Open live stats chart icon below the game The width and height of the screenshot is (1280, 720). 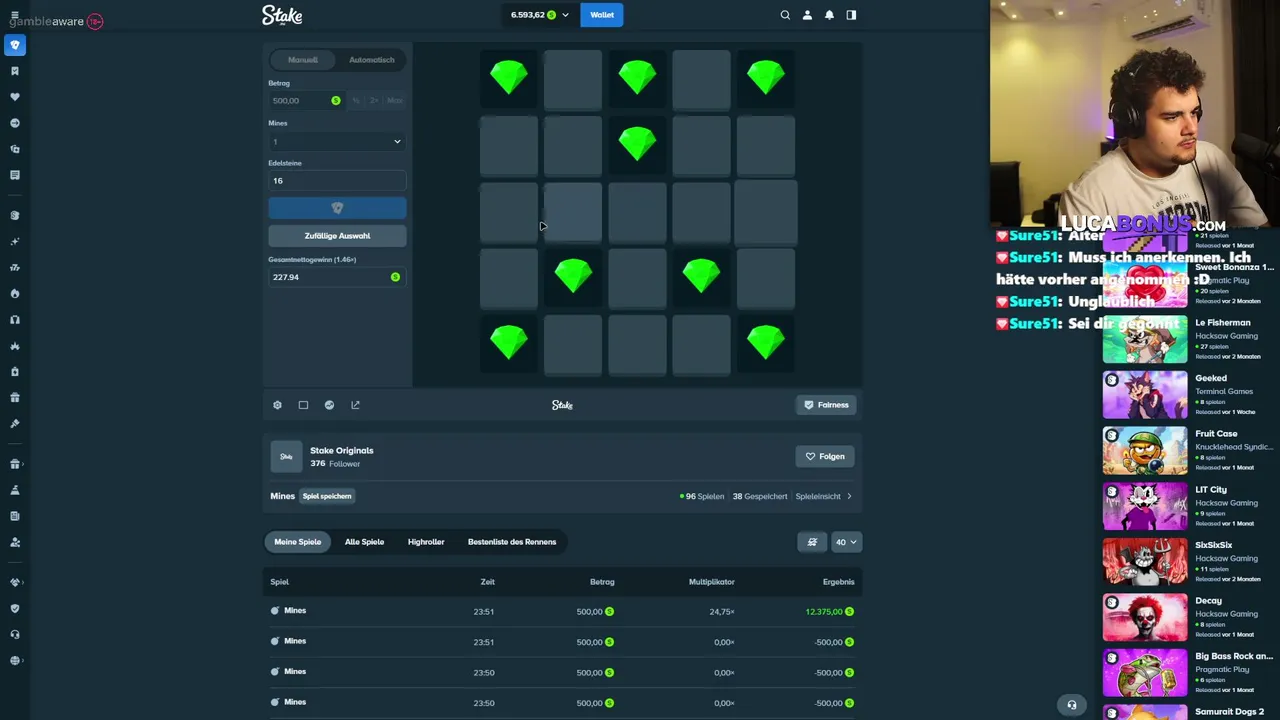[329, 405]
